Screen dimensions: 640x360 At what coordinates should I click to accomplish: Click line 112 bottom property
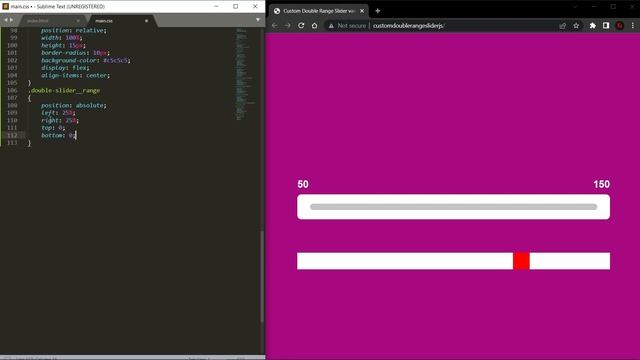tap(59, 135)
